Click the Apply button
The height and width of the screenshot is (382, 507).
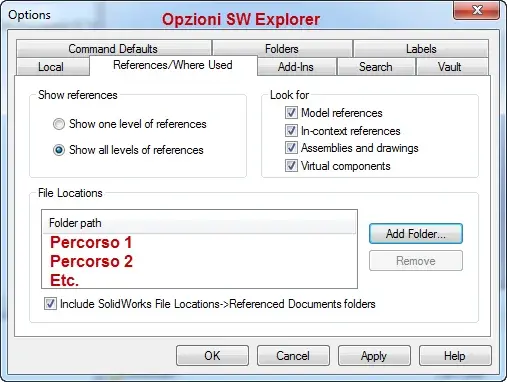coord(374,356)
